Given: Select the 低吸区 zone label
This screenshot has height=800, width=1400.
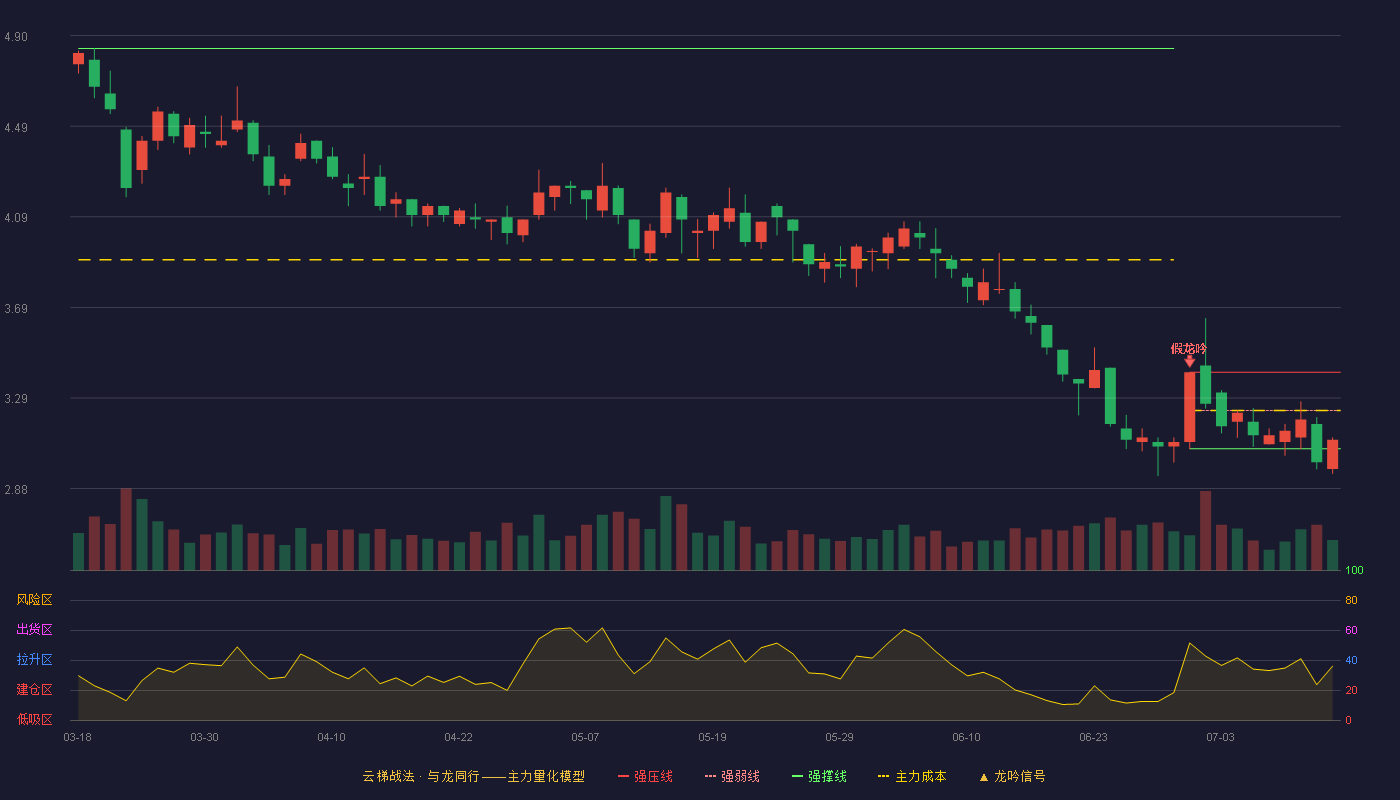Looking at the screenshot, I should click(x=34, y=719).
